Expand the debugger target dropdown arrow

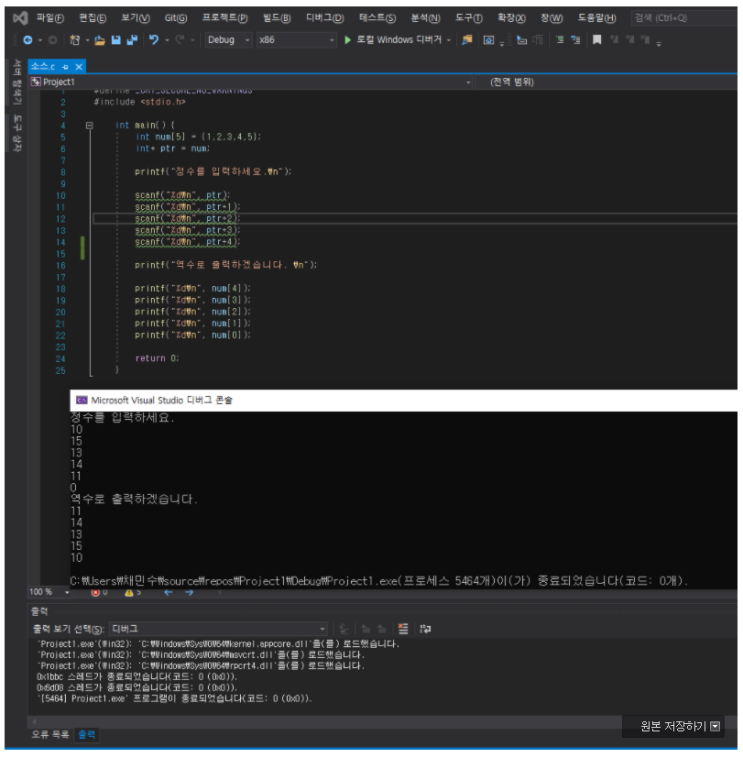(x=449, y=40)
